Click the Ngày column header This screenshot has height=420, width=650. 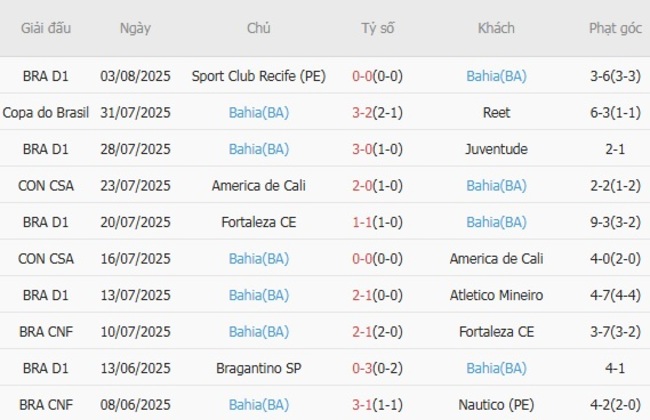135,29
